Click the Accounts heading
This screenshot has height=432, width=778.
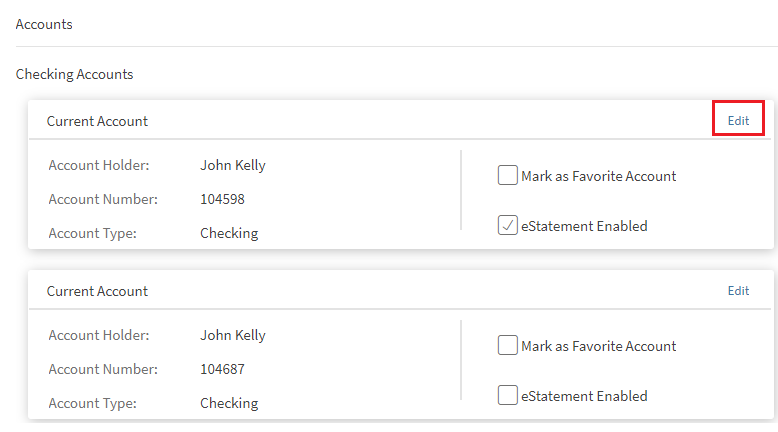coord(44,24)
